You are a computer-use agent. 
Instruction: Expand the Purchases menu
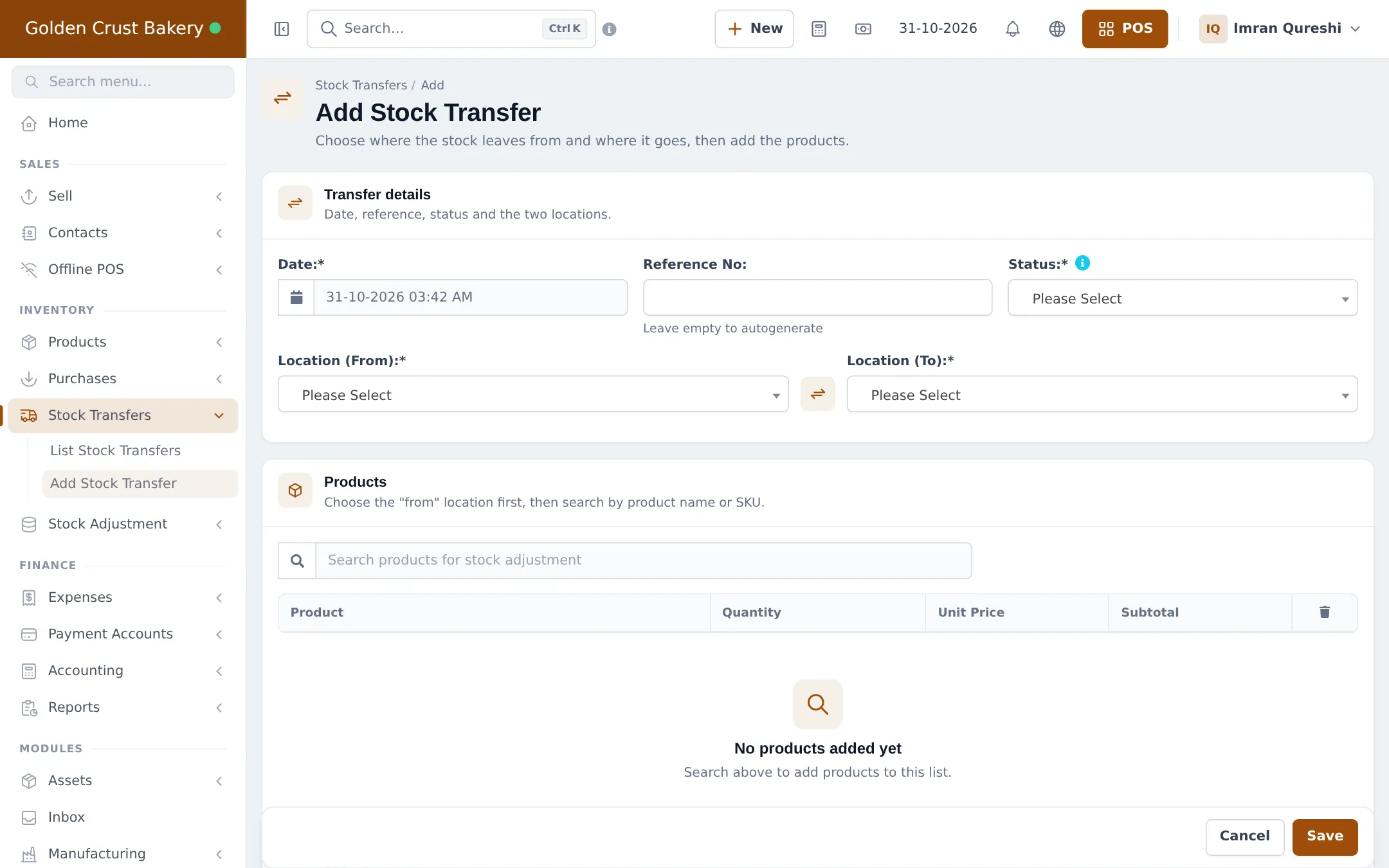[123, 379]
